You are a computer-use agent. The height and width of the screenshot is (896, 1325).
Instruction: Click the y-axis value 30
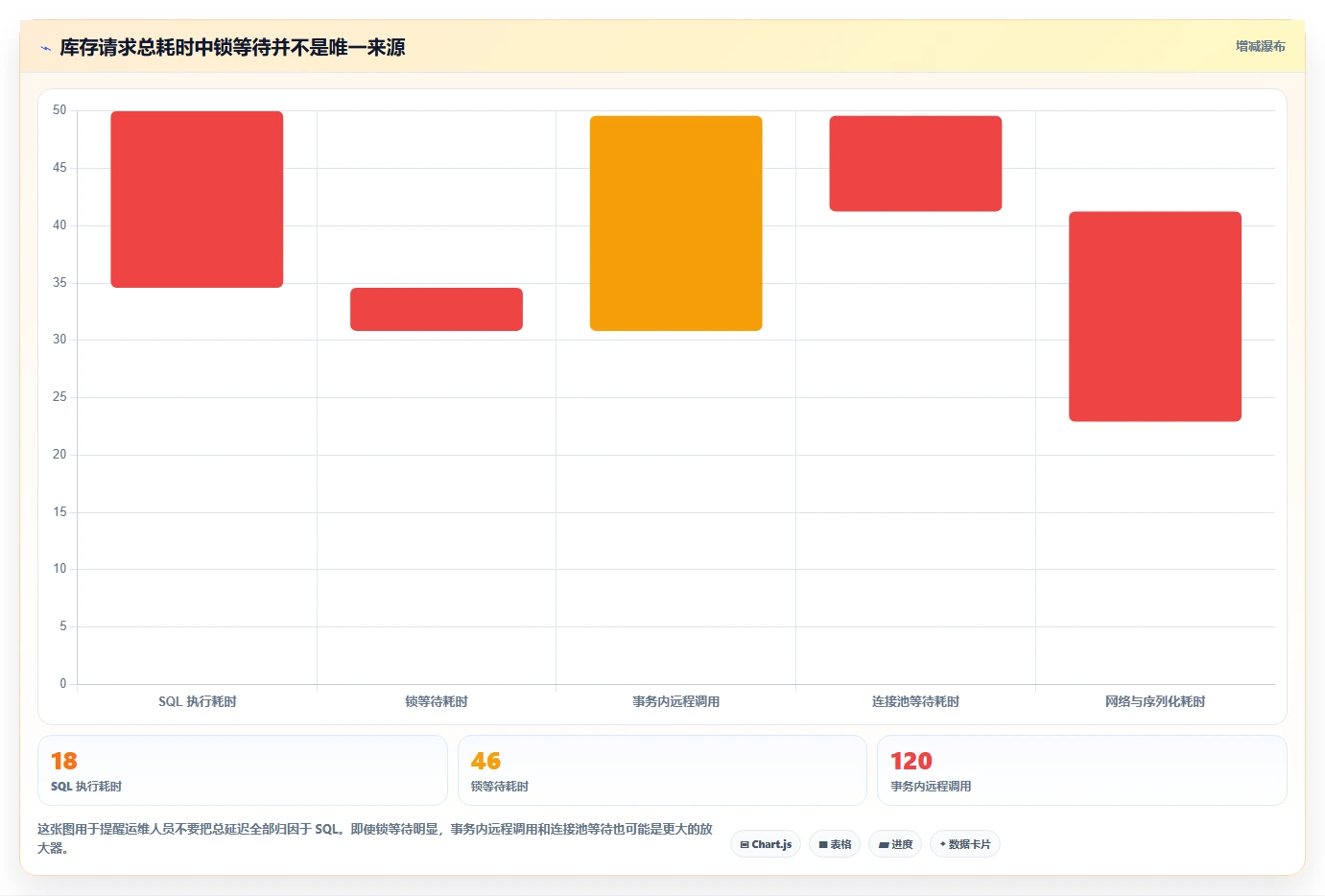pos(59,340)
